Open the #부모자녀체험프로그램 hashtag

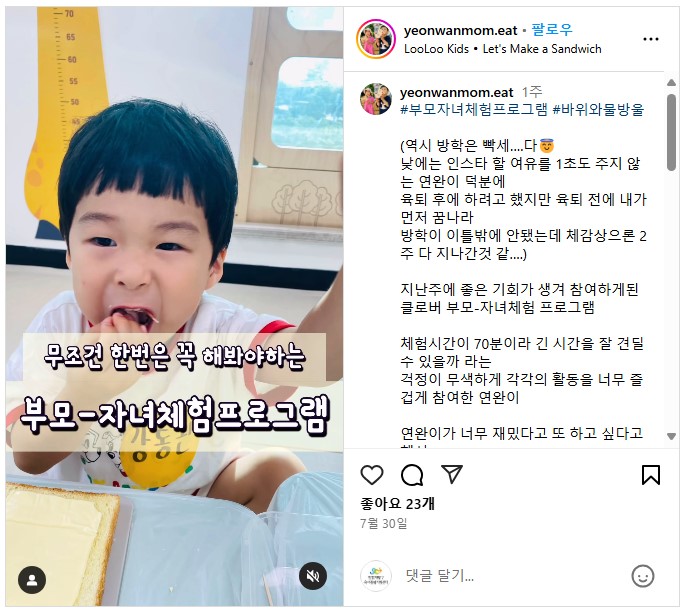coord(474,109)
